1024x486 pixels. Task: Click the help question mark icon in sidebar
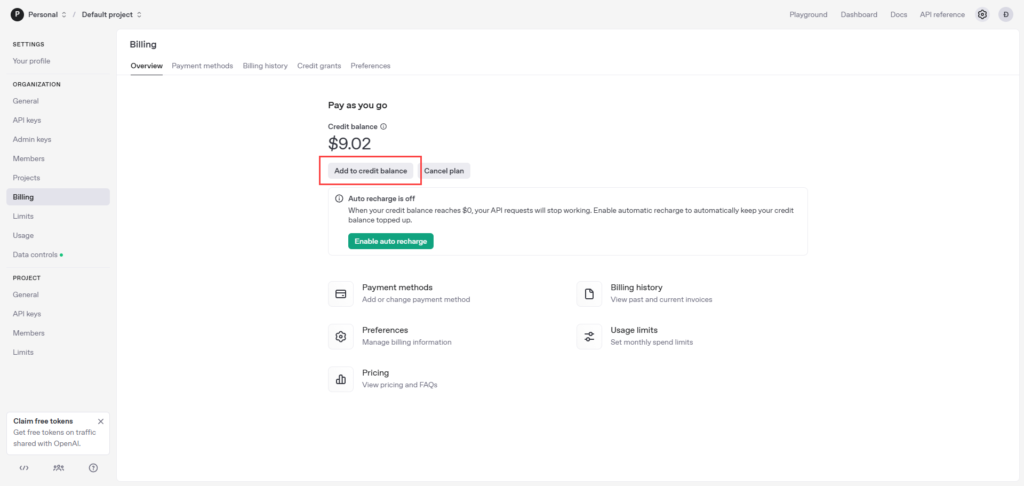[93, 468]
